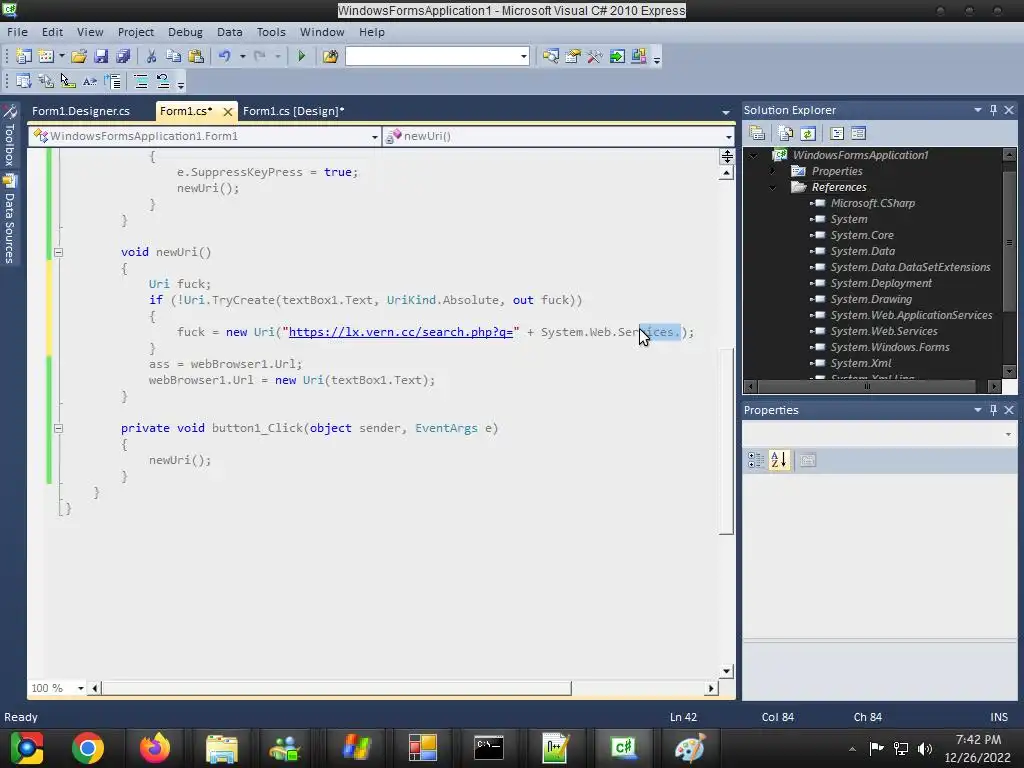This screenshot has height=768, width=1024.
Task: Click the New Project toolbar icon
Action: pos(24,56)
